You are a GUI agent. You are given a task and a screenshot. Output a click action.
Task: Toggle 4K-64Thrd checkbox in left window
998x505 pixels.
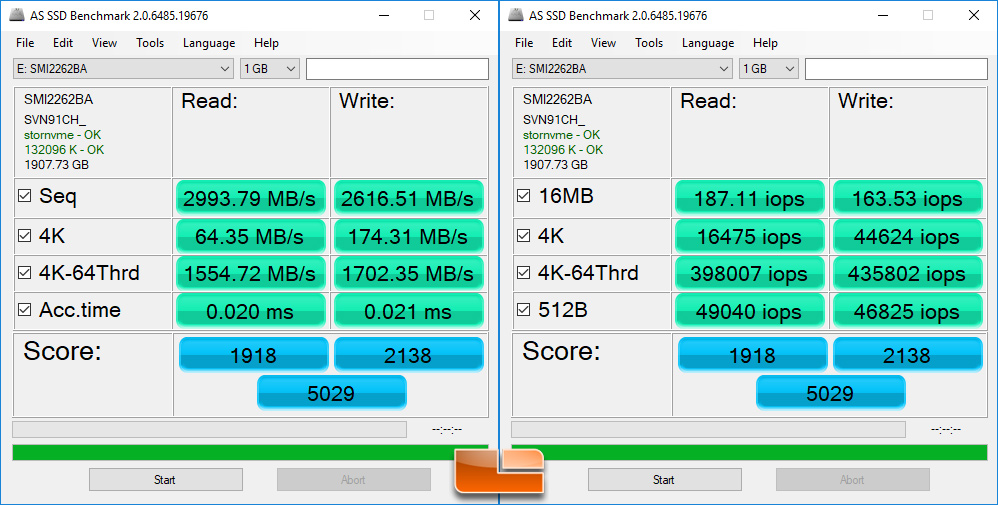tap(24, 273)
